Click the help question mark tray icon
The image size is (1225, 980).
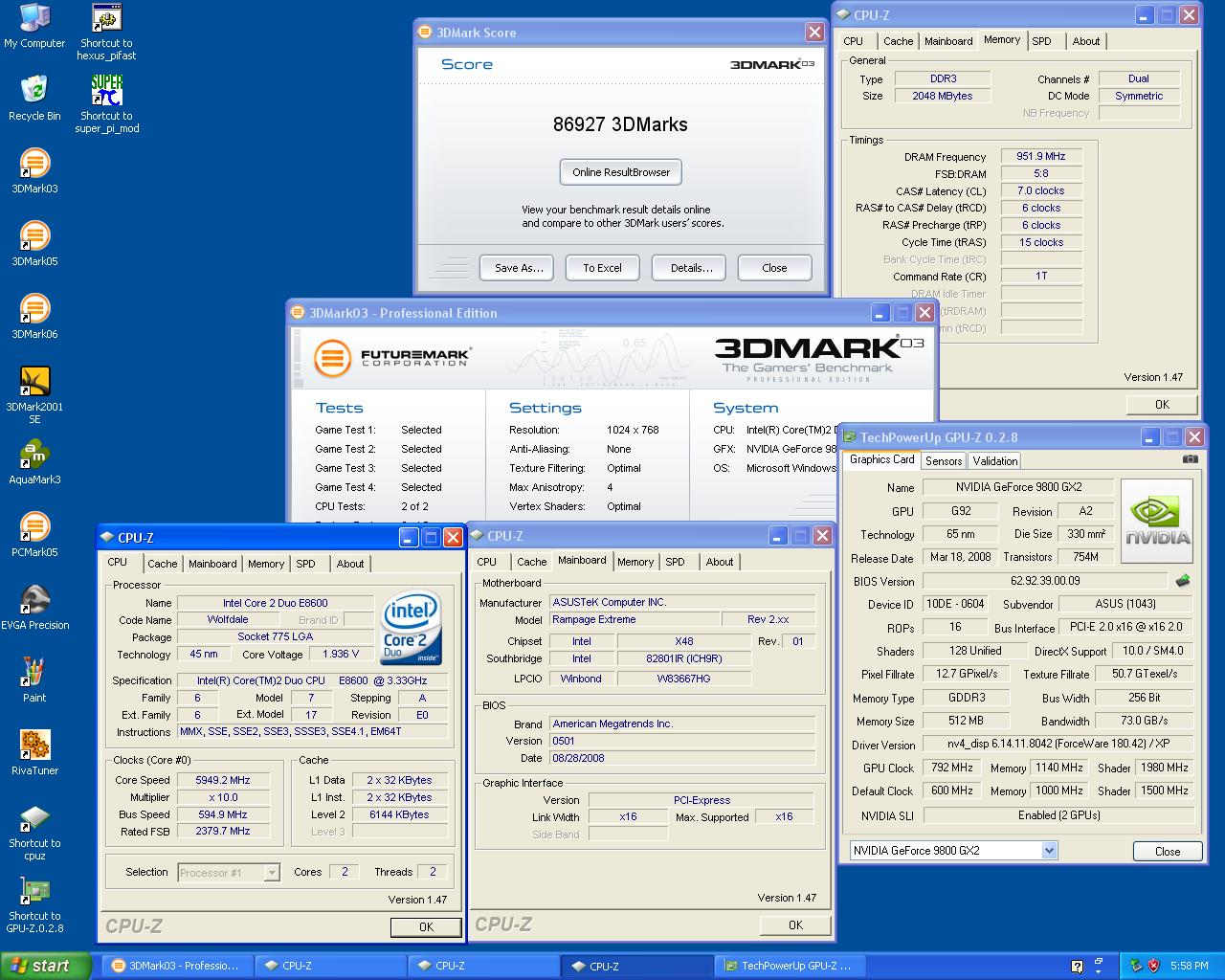coord(1077,967)
